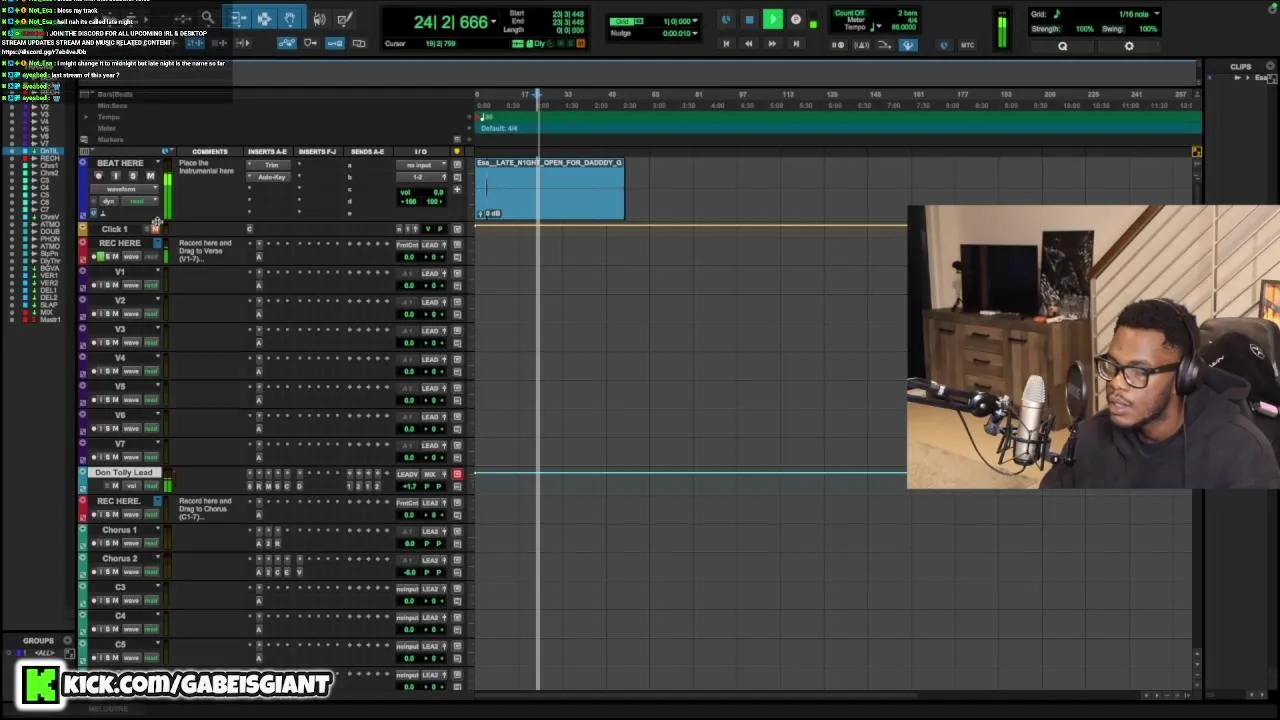Toggle Count Off in transport display

pyautogui.click(x=848, y=13)
